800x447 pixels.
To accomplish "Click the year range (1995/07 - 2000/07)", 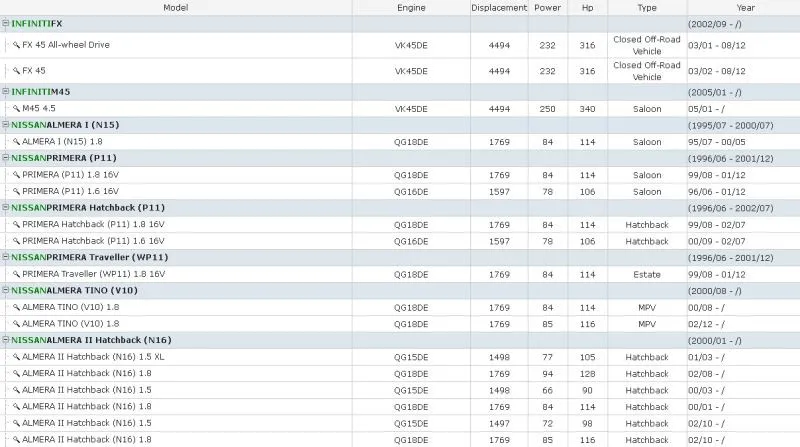I will click(730, 125).
